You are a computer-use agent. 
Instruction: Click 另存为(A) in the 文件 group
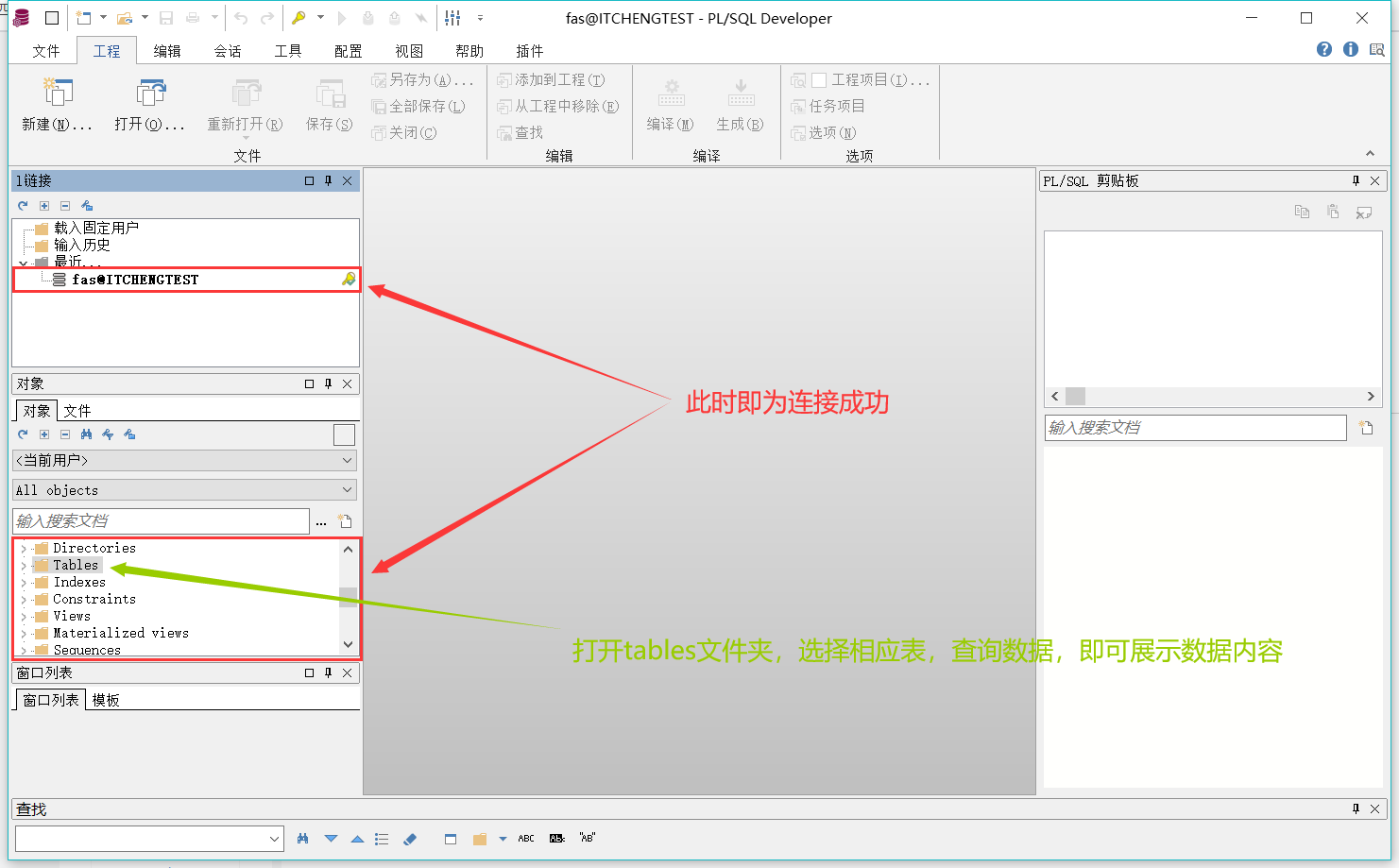pyautogui.click(x=425, y=79)
